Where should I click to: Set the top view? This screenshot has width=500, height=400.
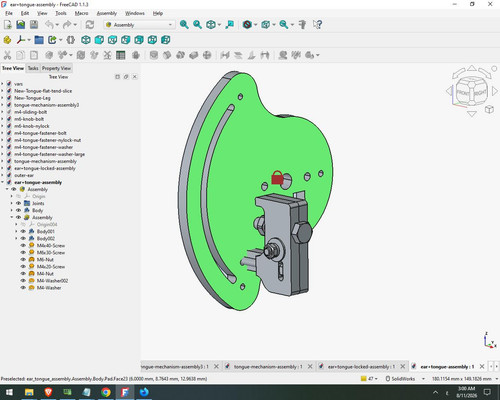point(112,40)
